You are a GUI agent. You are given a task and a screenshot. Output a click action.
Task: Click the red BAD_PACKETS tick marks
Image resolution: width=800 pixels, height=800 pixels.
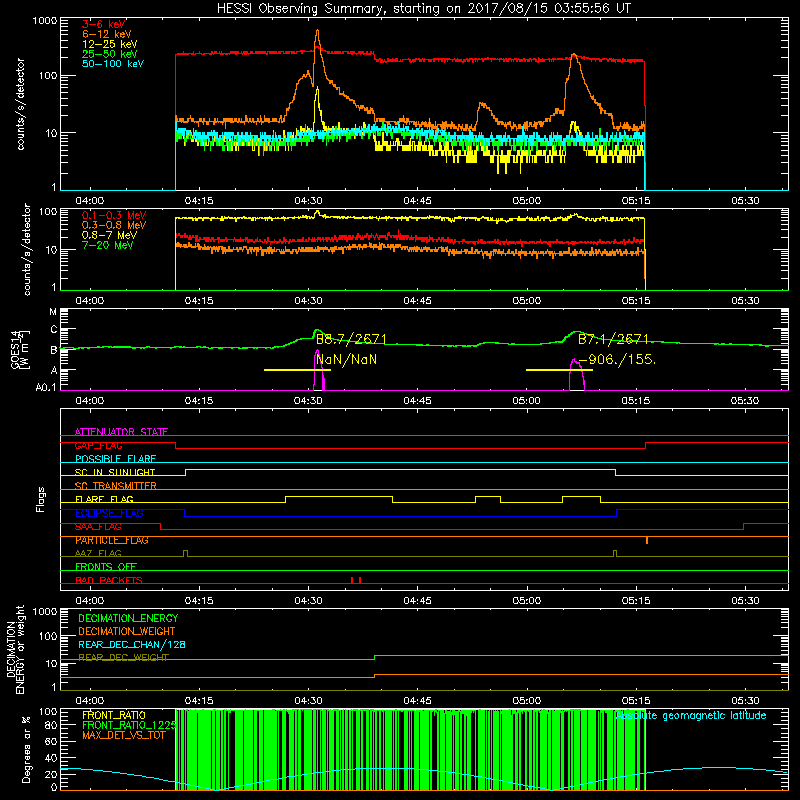click(356, 580)
